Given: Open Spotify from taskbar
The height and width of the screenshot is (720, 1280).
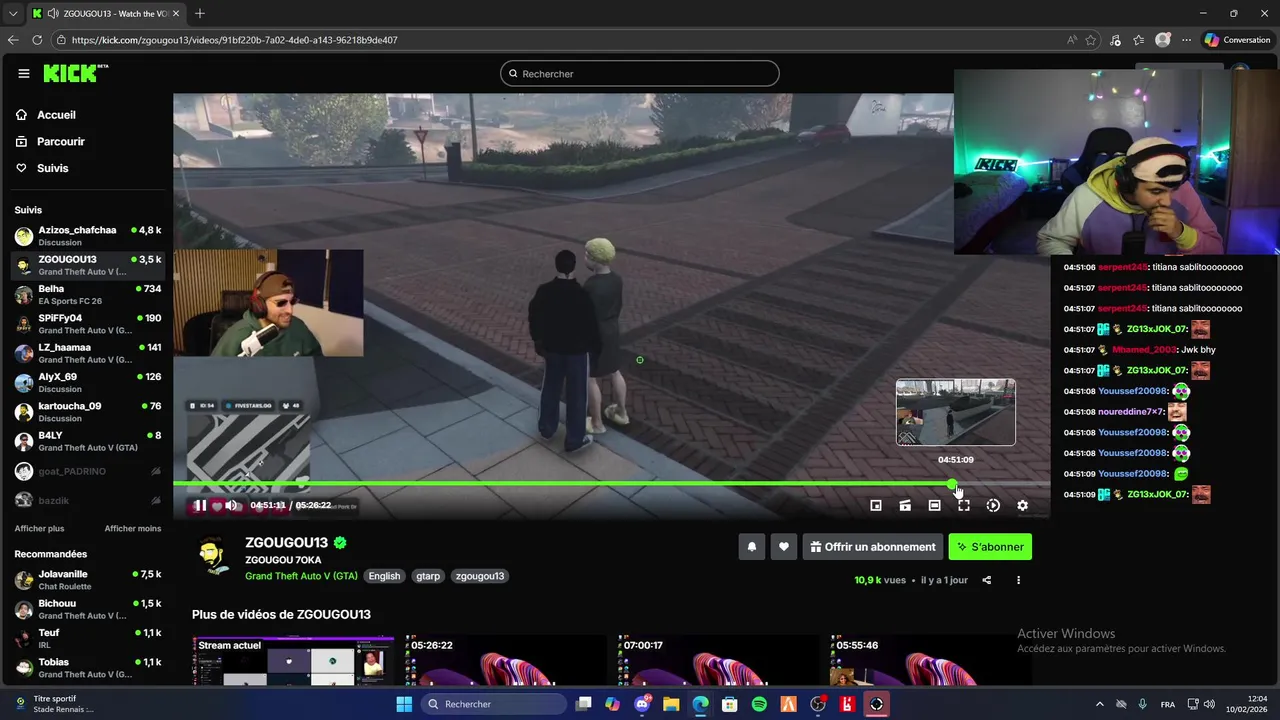Looking at the screenshot, I should (x=759, y=704).
